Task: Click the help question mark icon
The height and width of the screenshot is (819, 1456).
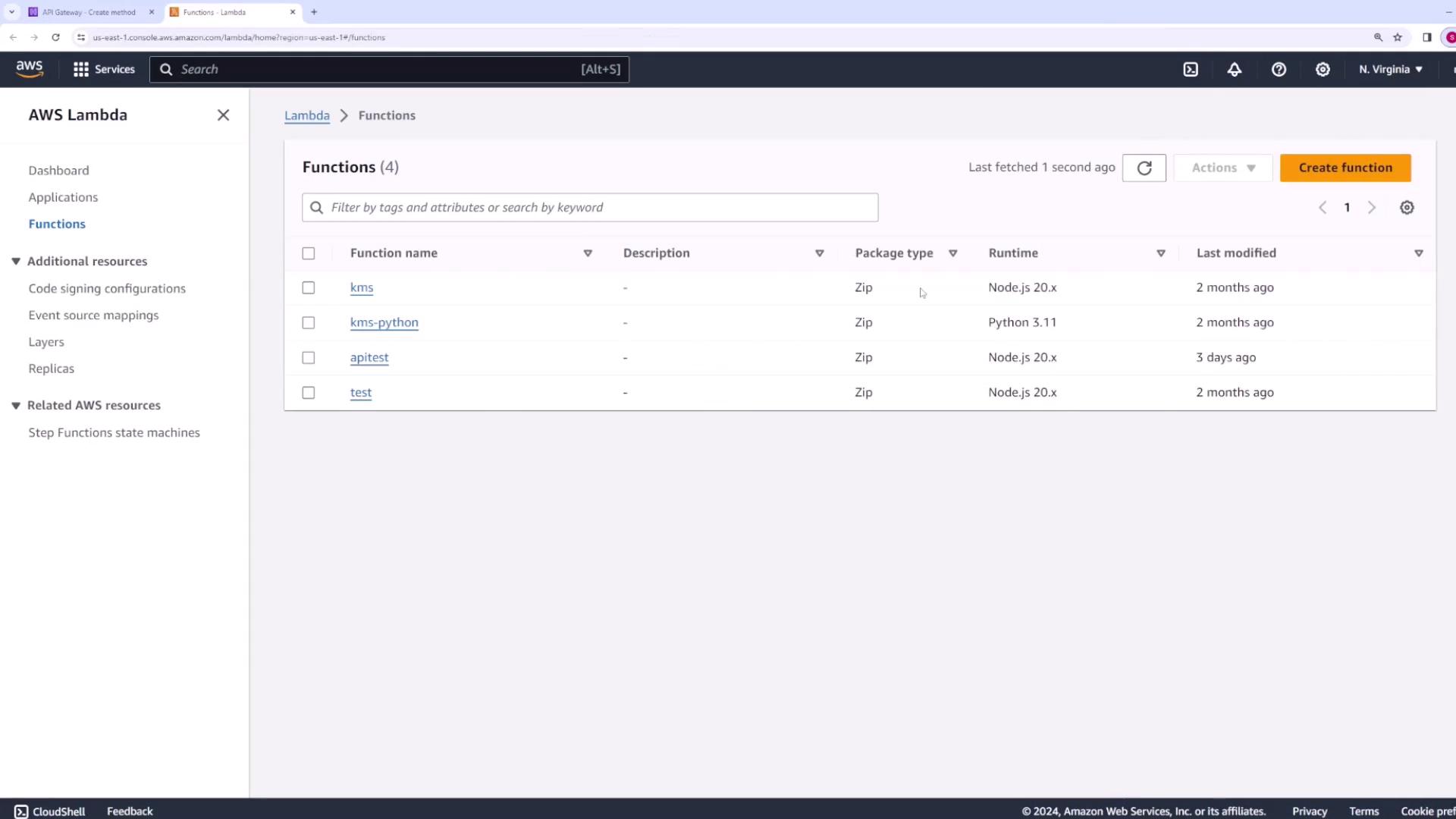Action: click(x=1279, y=69)
